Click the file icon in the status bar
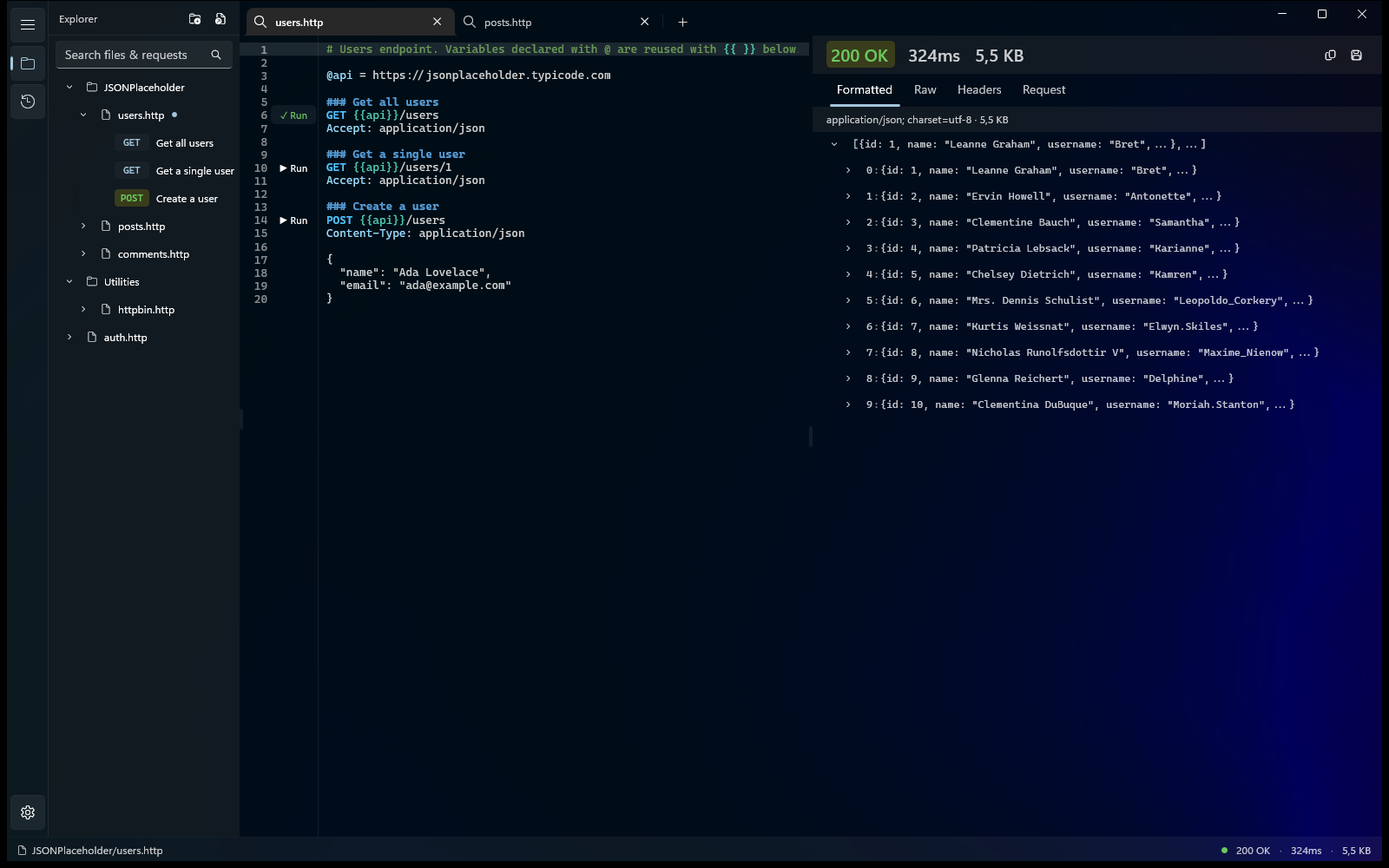The width and height of the screenshot is (1389, 868). pyautogui.click(x=23, y=851)
